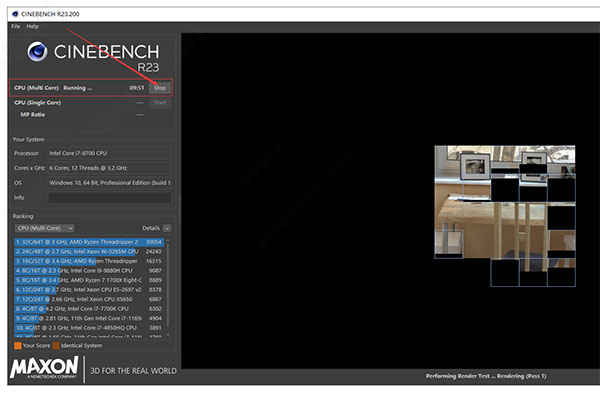The height and width of the screenshot is (397, 600).
Task: Click the ranking list vertical scrollbar
Action: pos(167,288)
